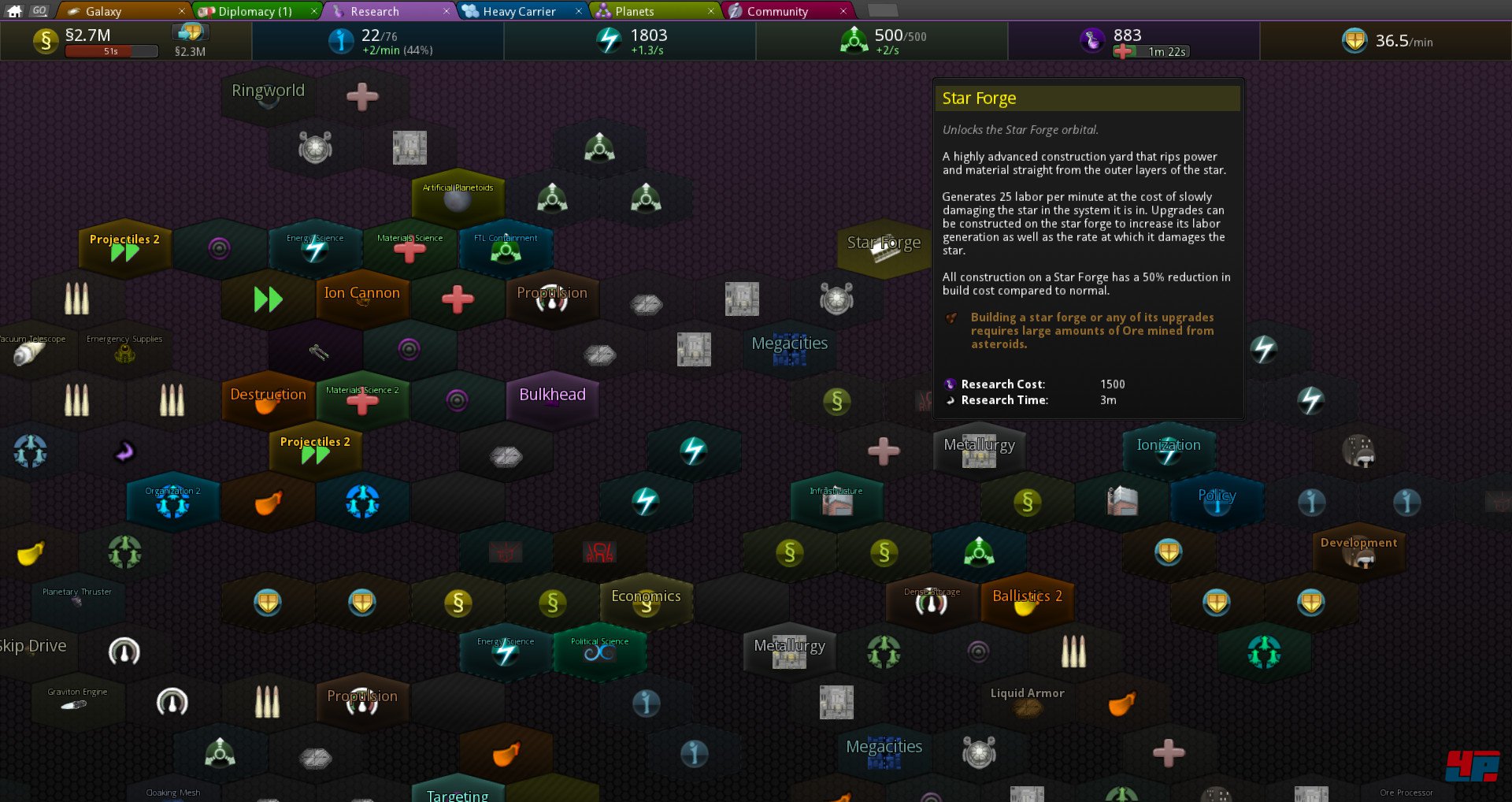Click the Liquid Armor technology node

(1027, 701)
